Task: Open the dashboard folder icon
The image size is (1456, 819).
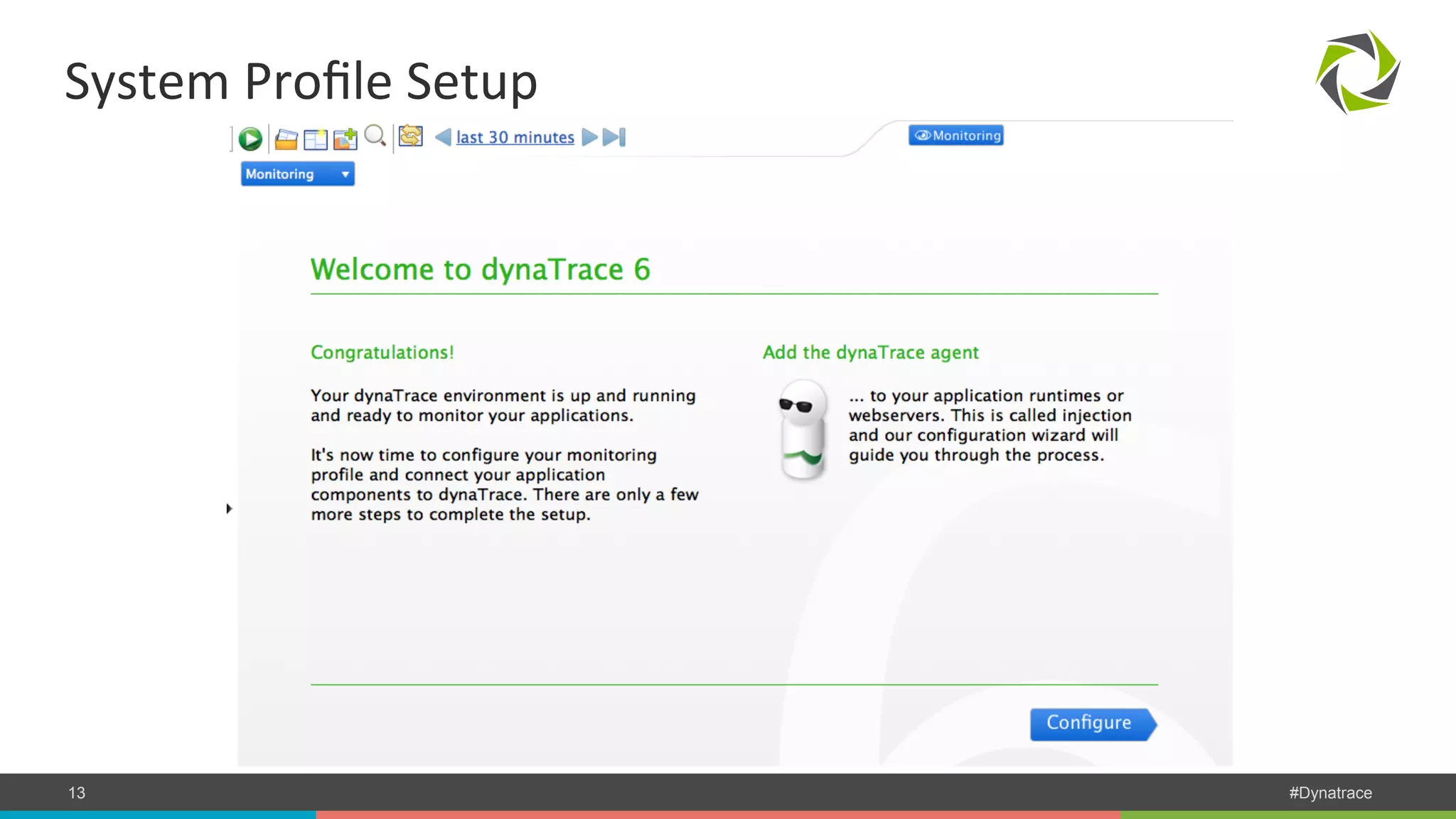Action: pyautogui.click(x=286, y=139)
